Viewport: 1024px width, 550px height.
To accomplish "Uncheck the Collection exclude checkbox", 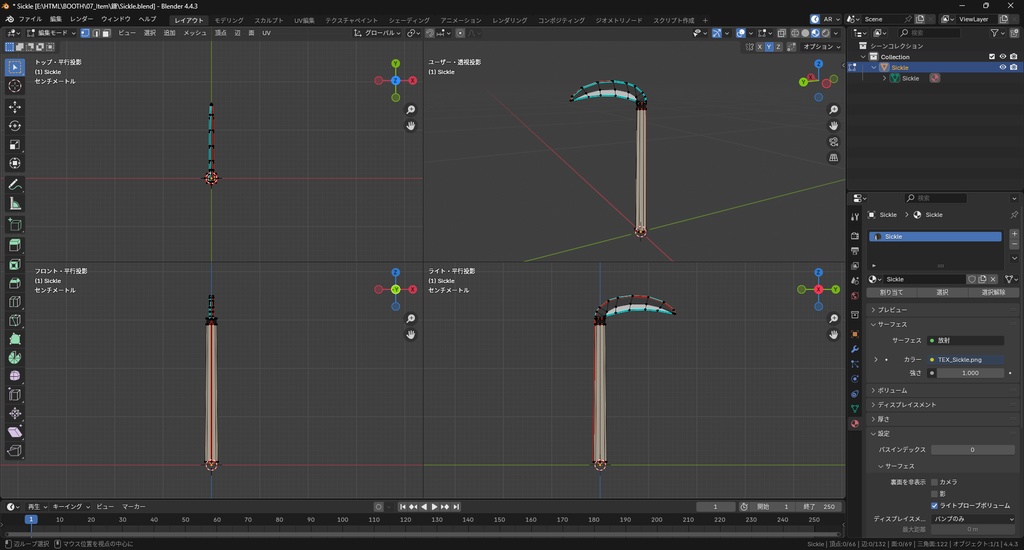I will tap(992, 57).
